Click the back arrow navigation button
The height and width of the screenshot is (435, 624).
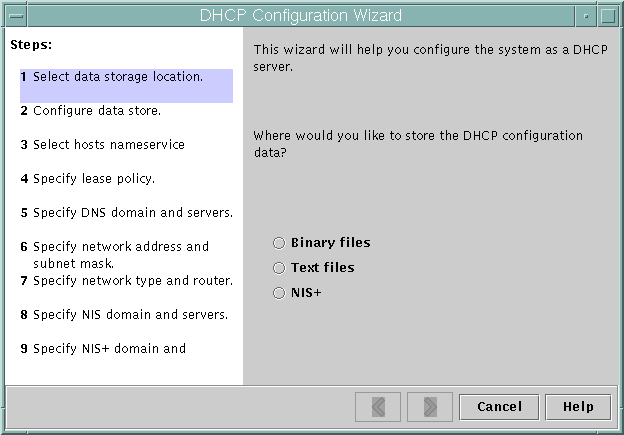click(x=378, y=407)
